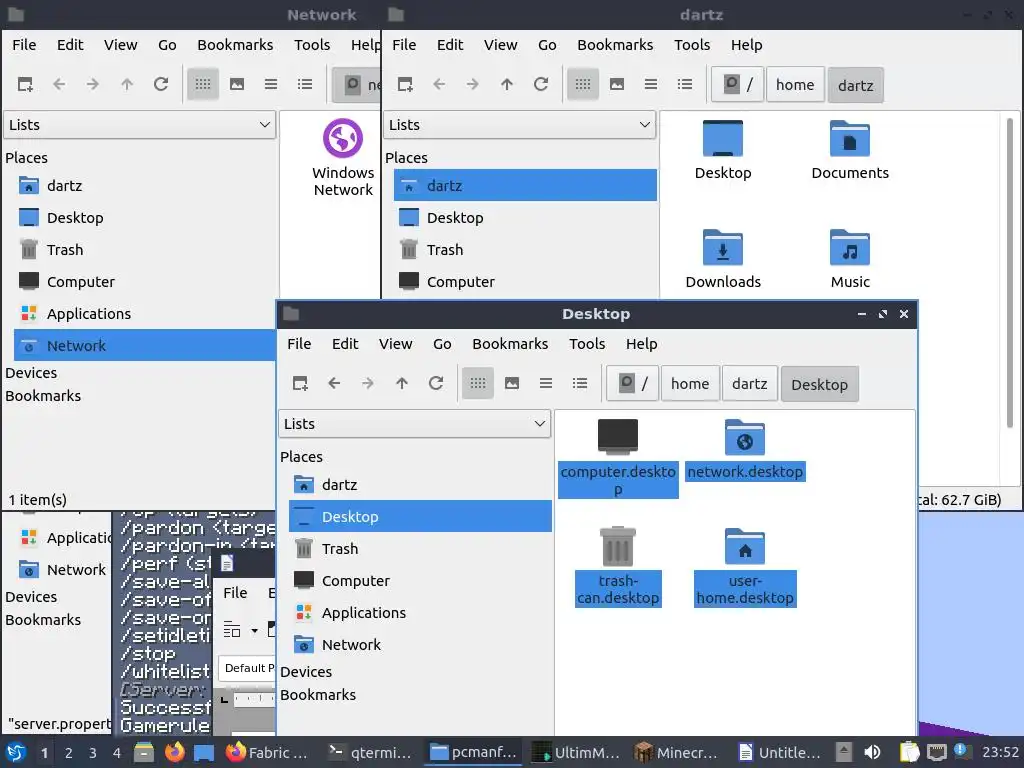Switch dartz window to thumbnail view

616,84
